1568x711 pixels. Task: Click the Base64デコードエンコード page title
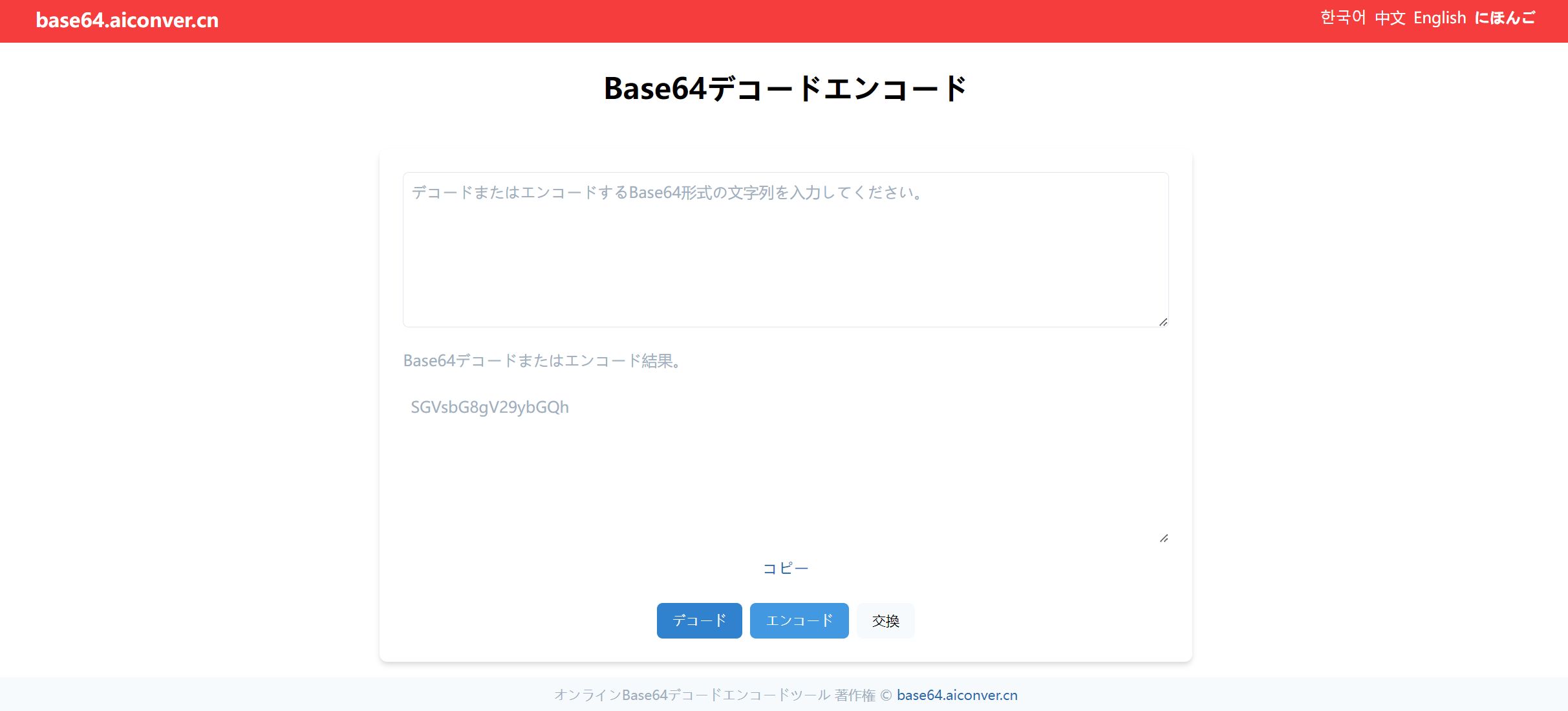click(784, 89)
